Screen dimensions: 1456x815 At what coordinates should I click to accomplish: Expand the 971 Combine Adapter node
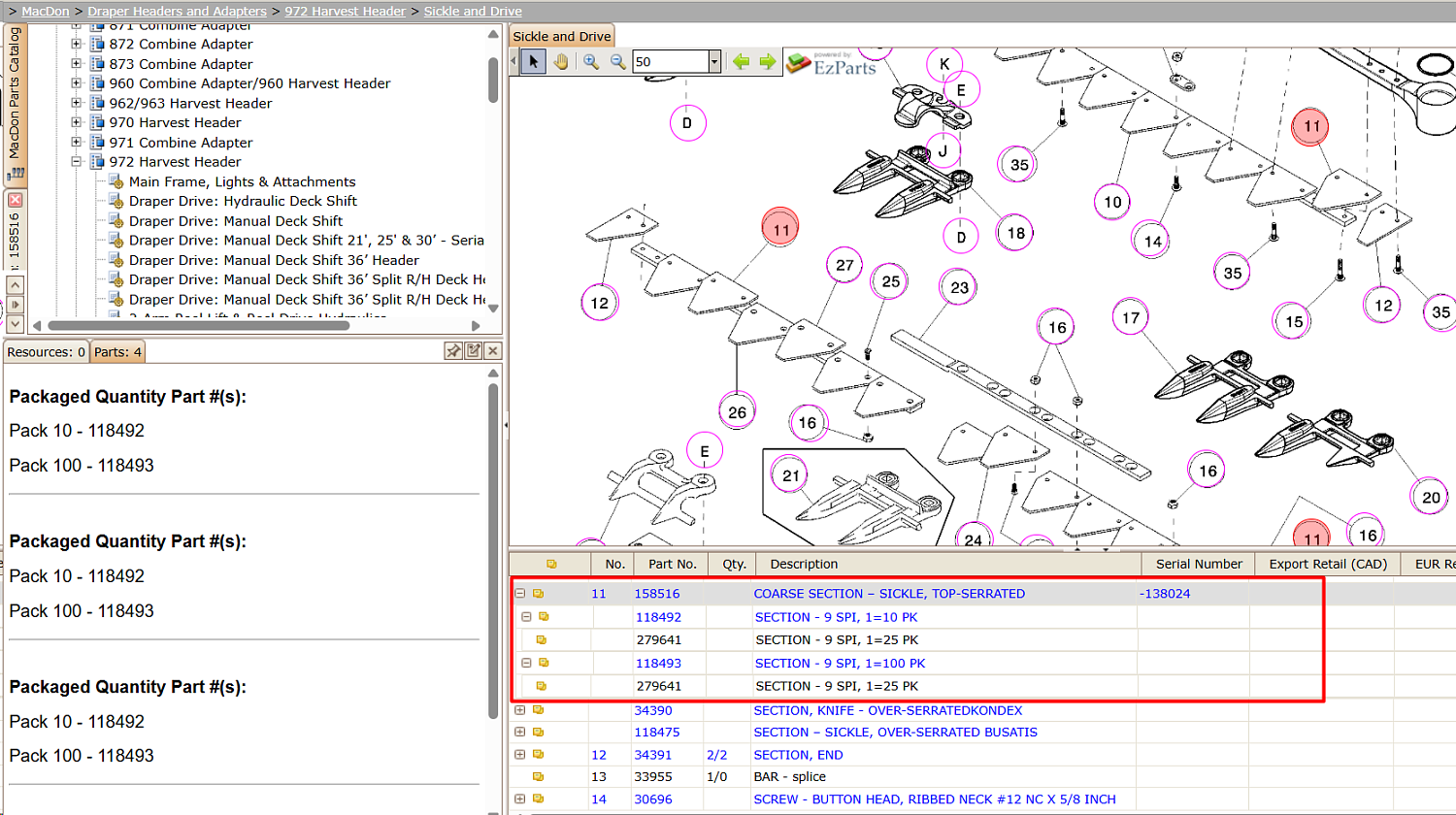[77, 142]
